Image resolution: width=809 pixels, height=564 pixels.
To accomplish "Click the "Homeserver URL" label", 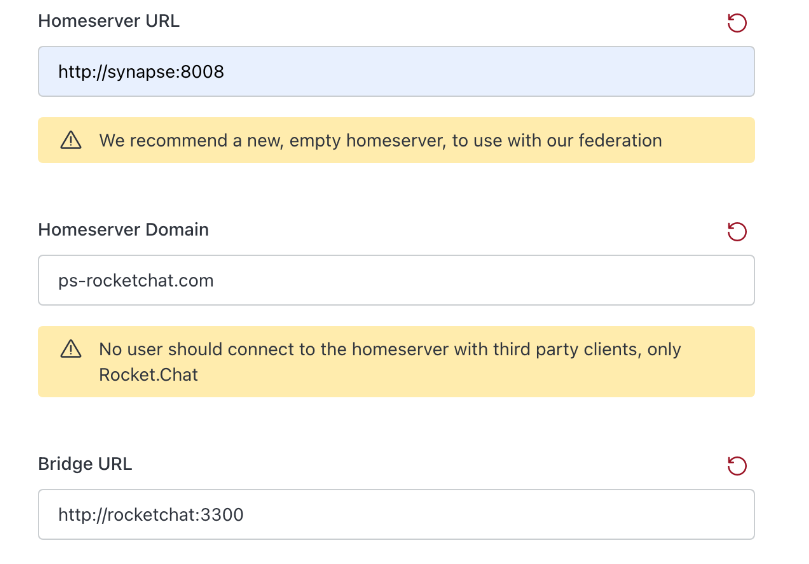I will click(108, 21).
